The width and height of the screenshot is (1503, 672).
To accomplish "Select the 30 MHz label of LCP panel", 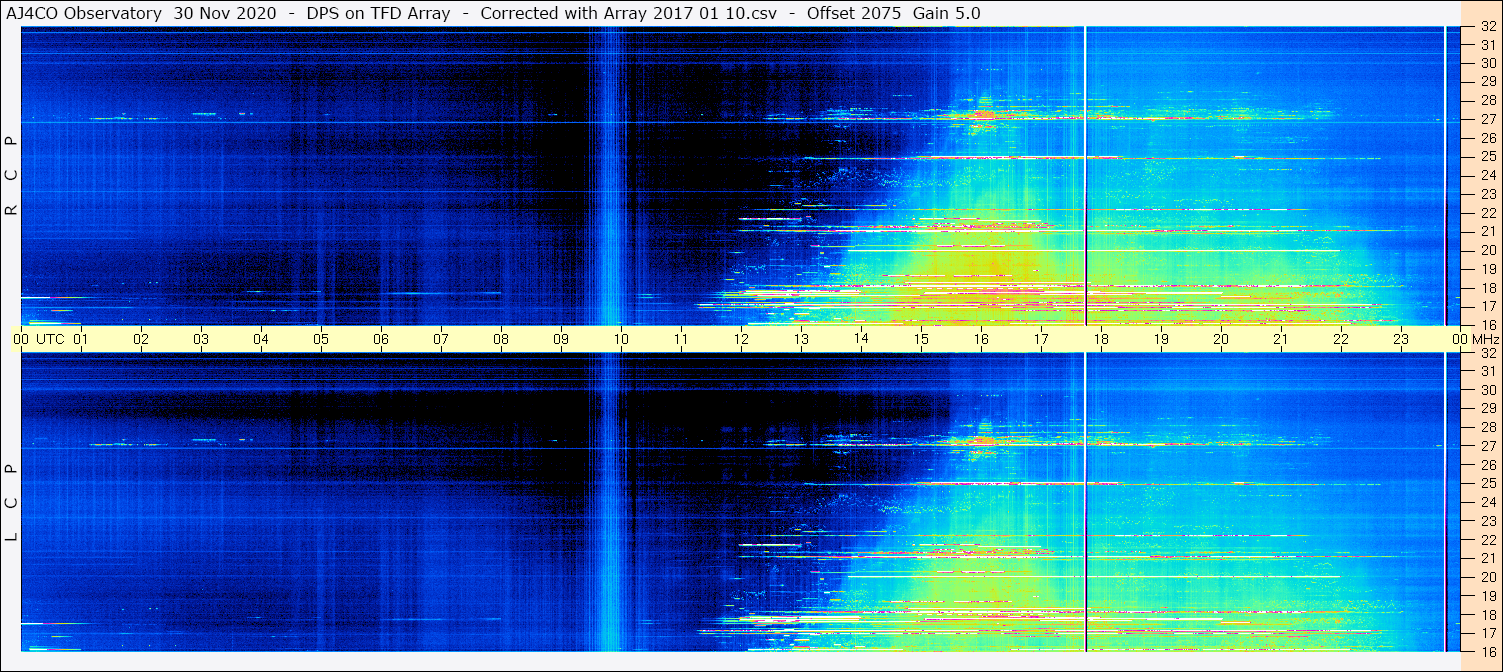I will point(1488,390).
